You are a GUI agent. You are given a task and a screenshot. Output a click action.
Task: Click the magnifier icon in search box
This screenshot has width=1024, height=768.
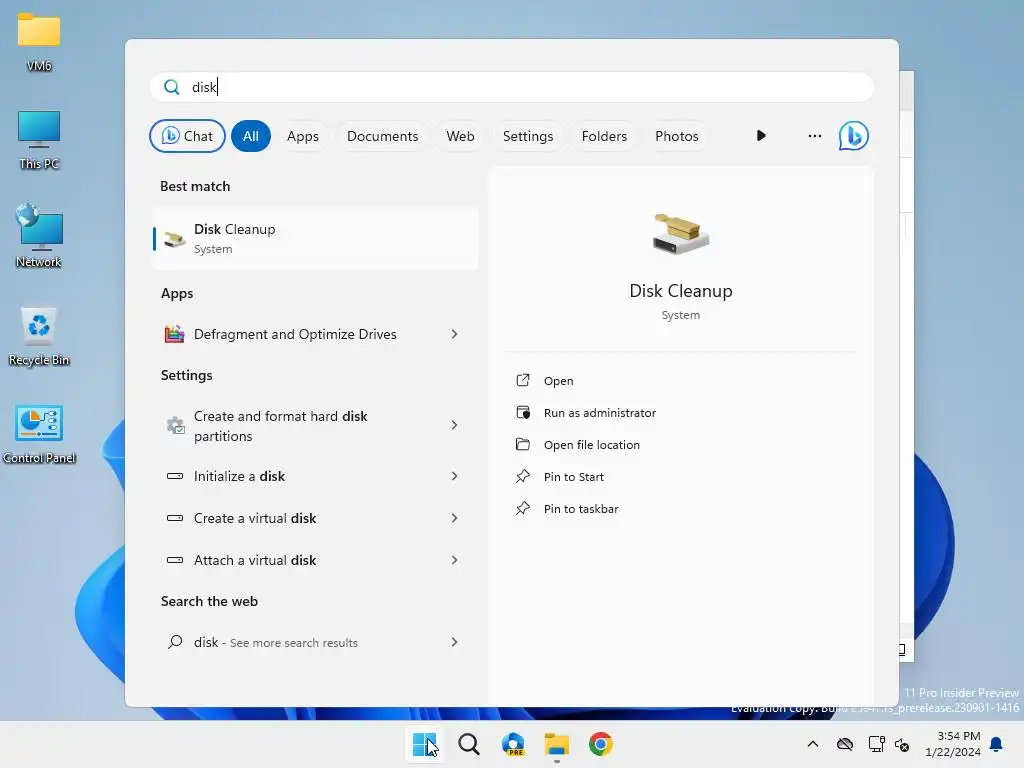point(172,87)
